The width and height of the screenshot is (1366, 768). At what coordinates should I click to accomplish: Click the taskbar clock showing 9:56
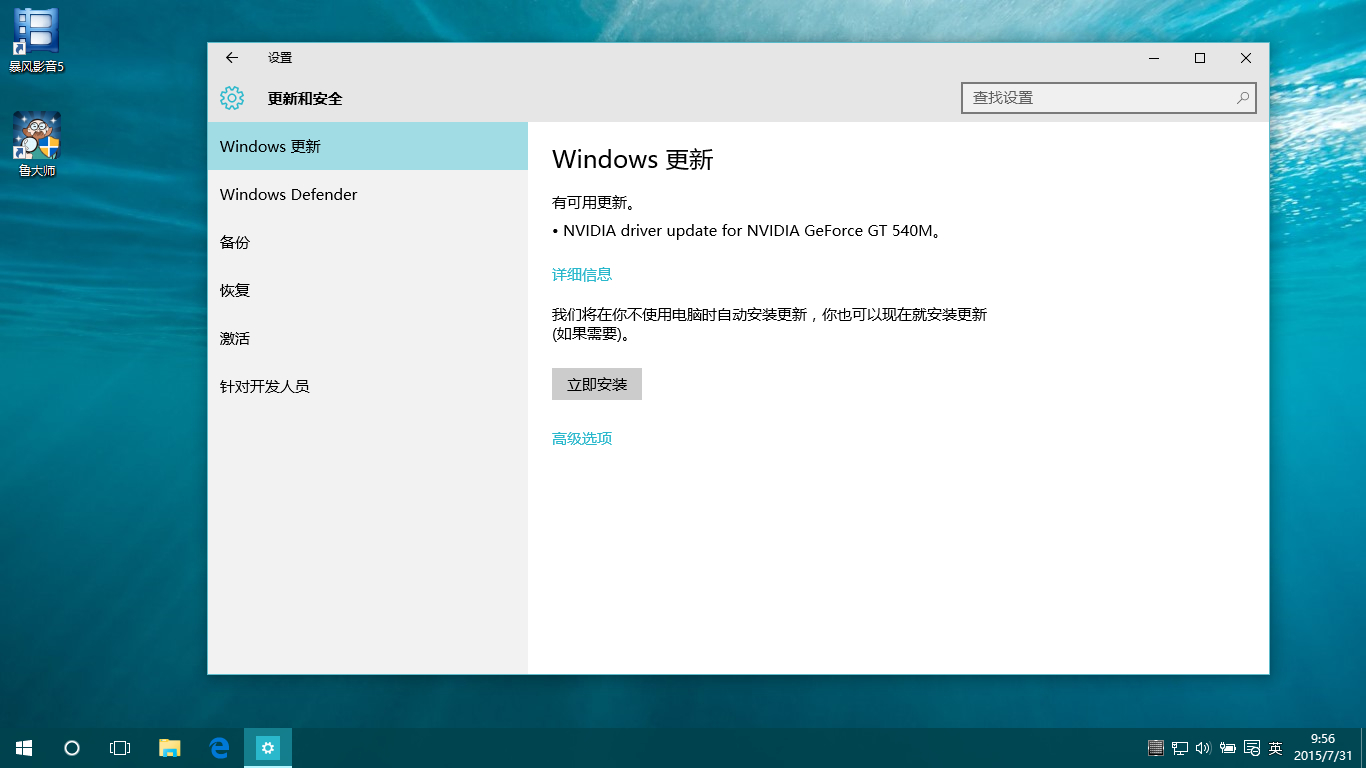(x=1322, y=748)
